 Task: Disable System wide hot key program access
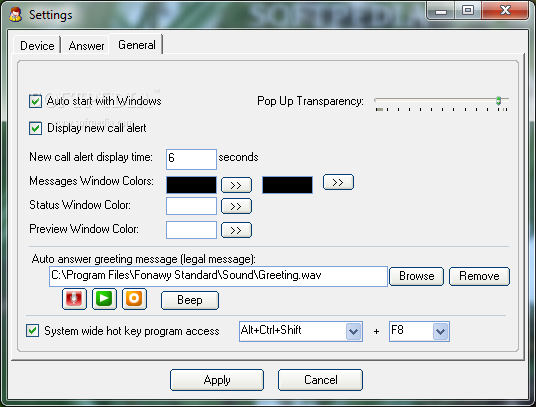click(x=32, y=331)
